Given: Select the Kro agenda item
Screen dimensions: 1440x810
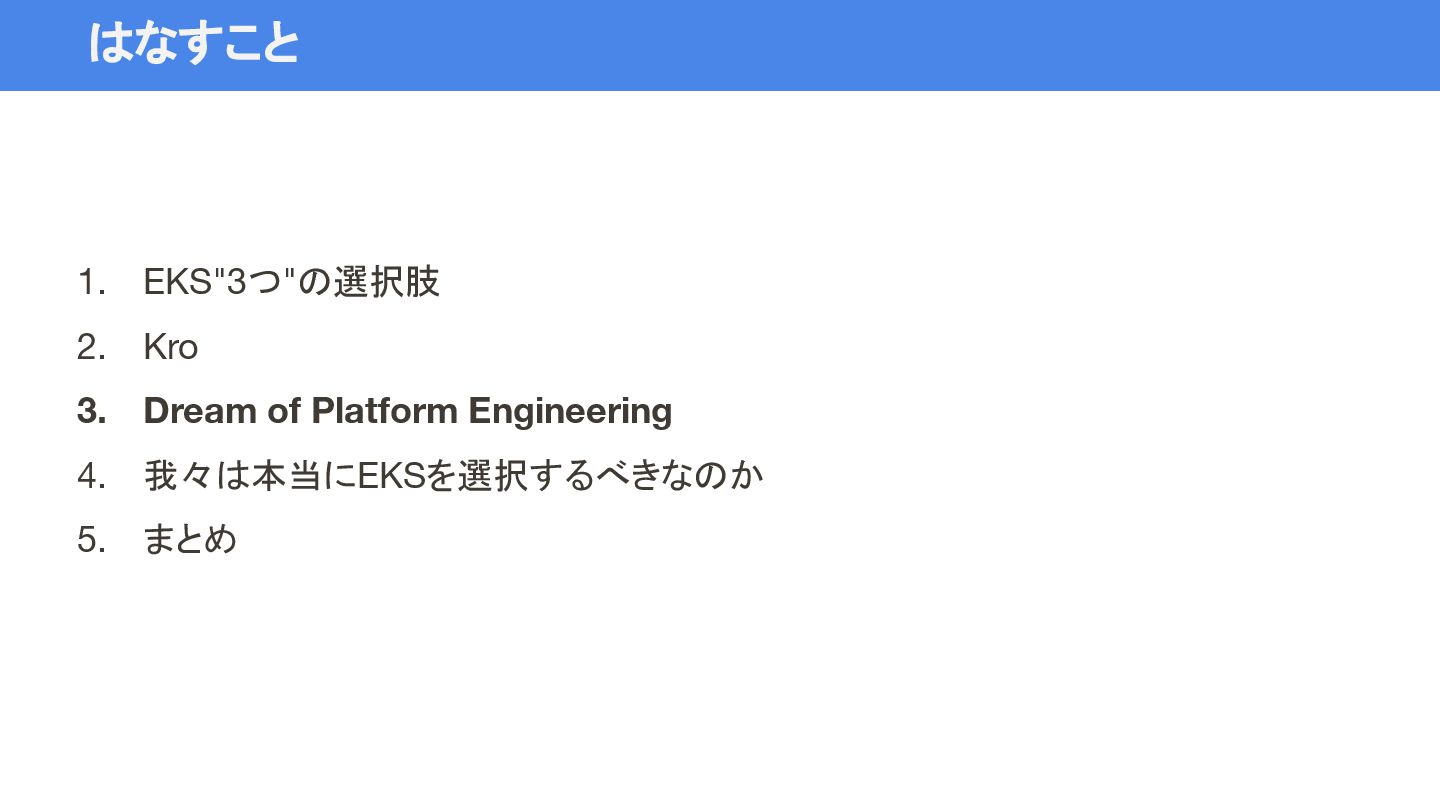Looking at the screenshot, I should [170, 347].
